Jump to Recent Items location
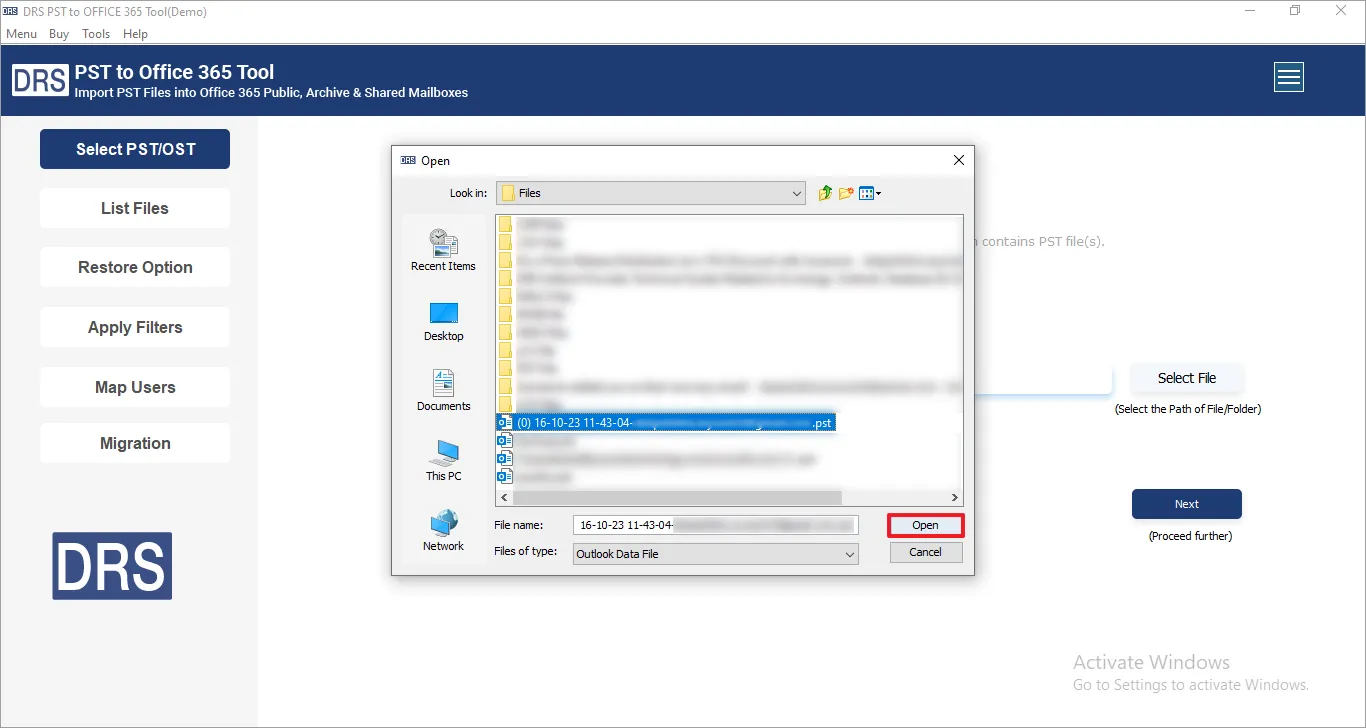 click(x=443, y=250)
